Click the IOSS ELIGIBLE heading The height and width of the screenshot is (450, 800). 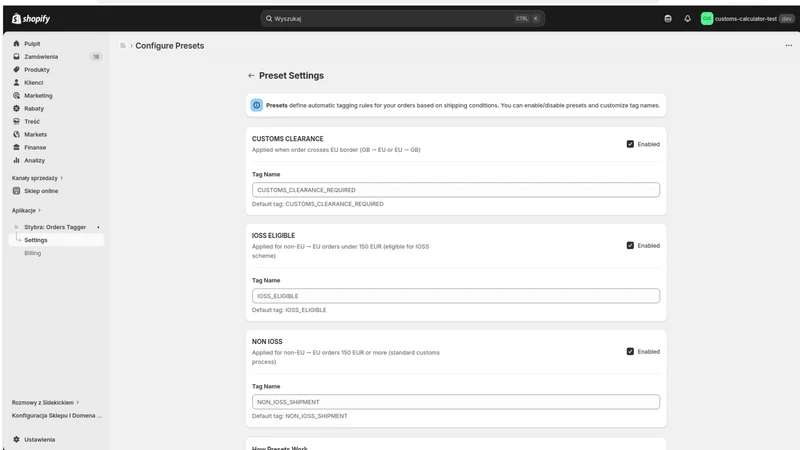[x=273, y=235]
